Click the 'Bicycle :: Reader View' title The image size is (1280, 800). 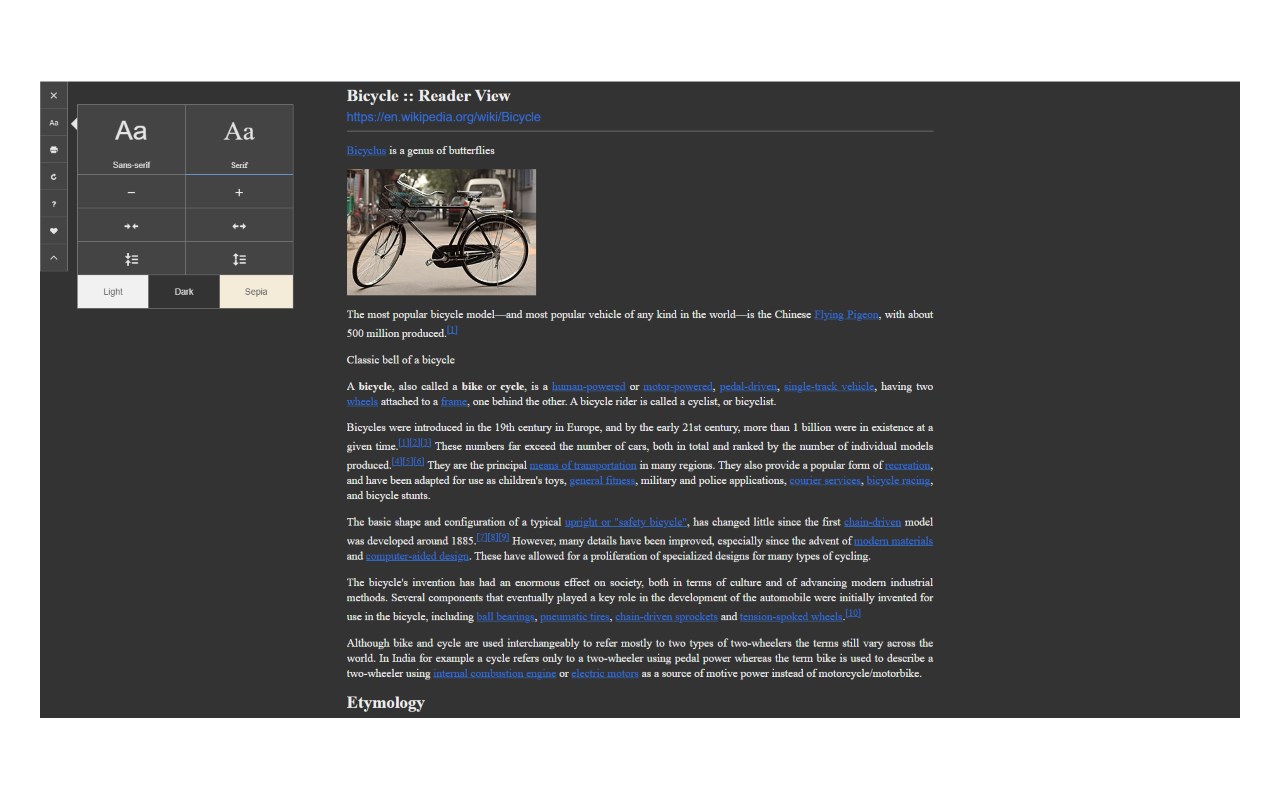(429, 96)
